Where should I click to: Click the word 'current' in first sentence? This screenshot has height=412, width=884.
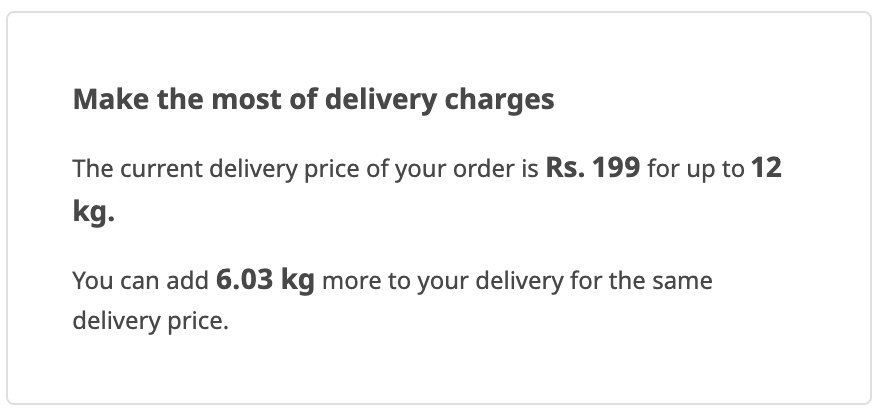(x=160, y=169)
